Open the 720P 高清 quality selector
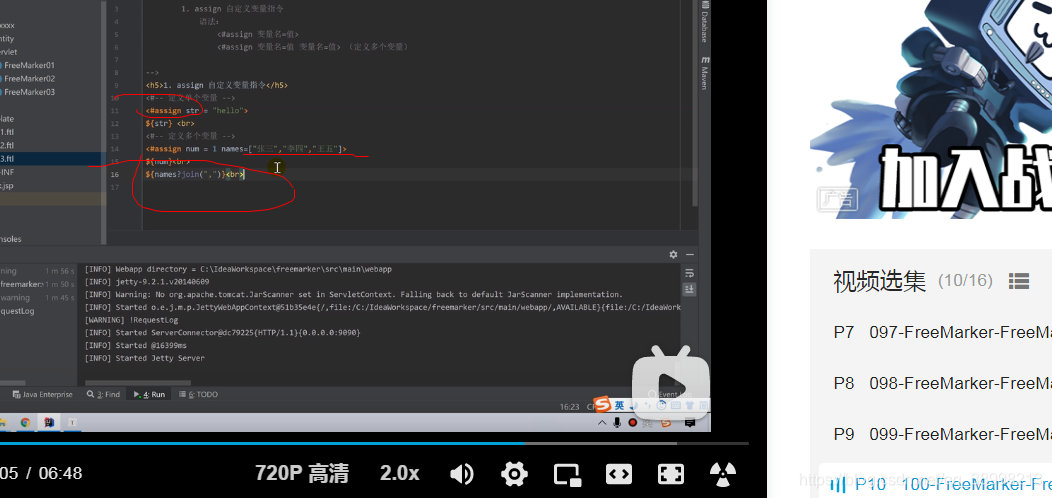The height and width of the screenshot is (498, 1052). pos(302,473)
